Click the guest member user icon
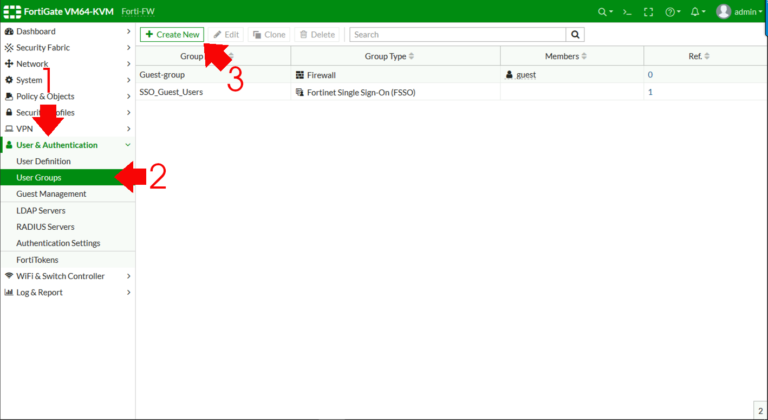Screen dimensions: 768x420 pyautogui.click(x=509, y=74)
